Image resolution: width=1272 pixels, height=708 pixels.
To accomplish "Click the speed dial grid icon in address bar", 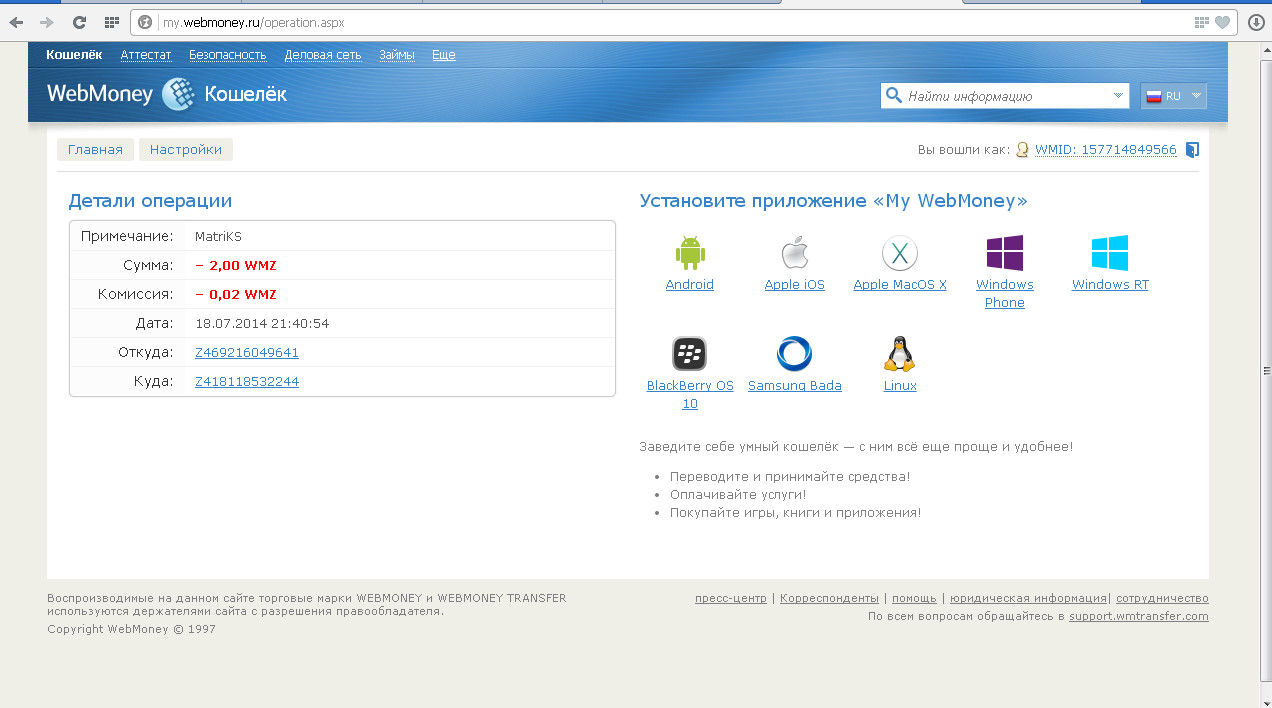I will (1201, 22).
